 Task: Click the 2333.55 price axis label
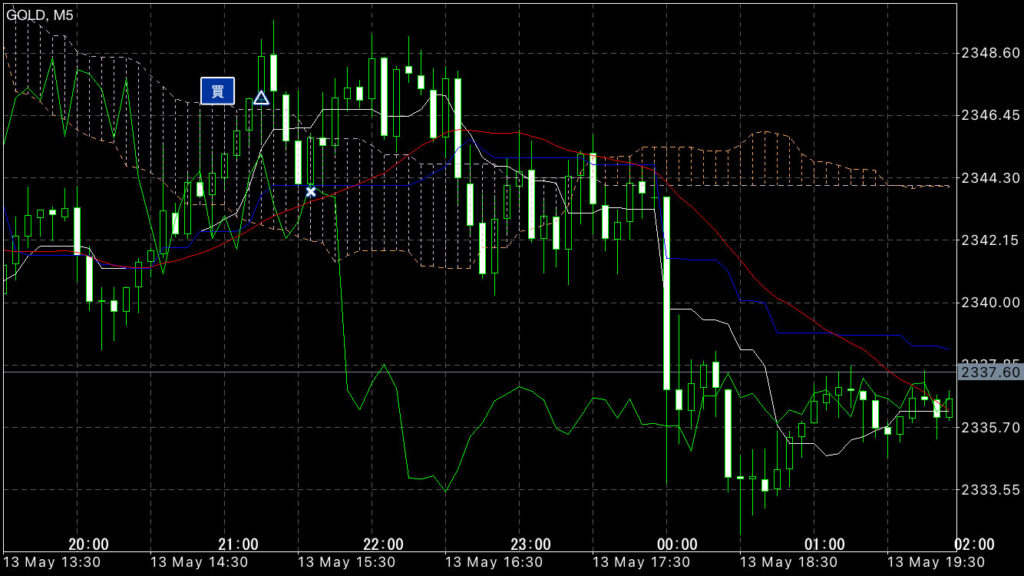pos(991,490)
